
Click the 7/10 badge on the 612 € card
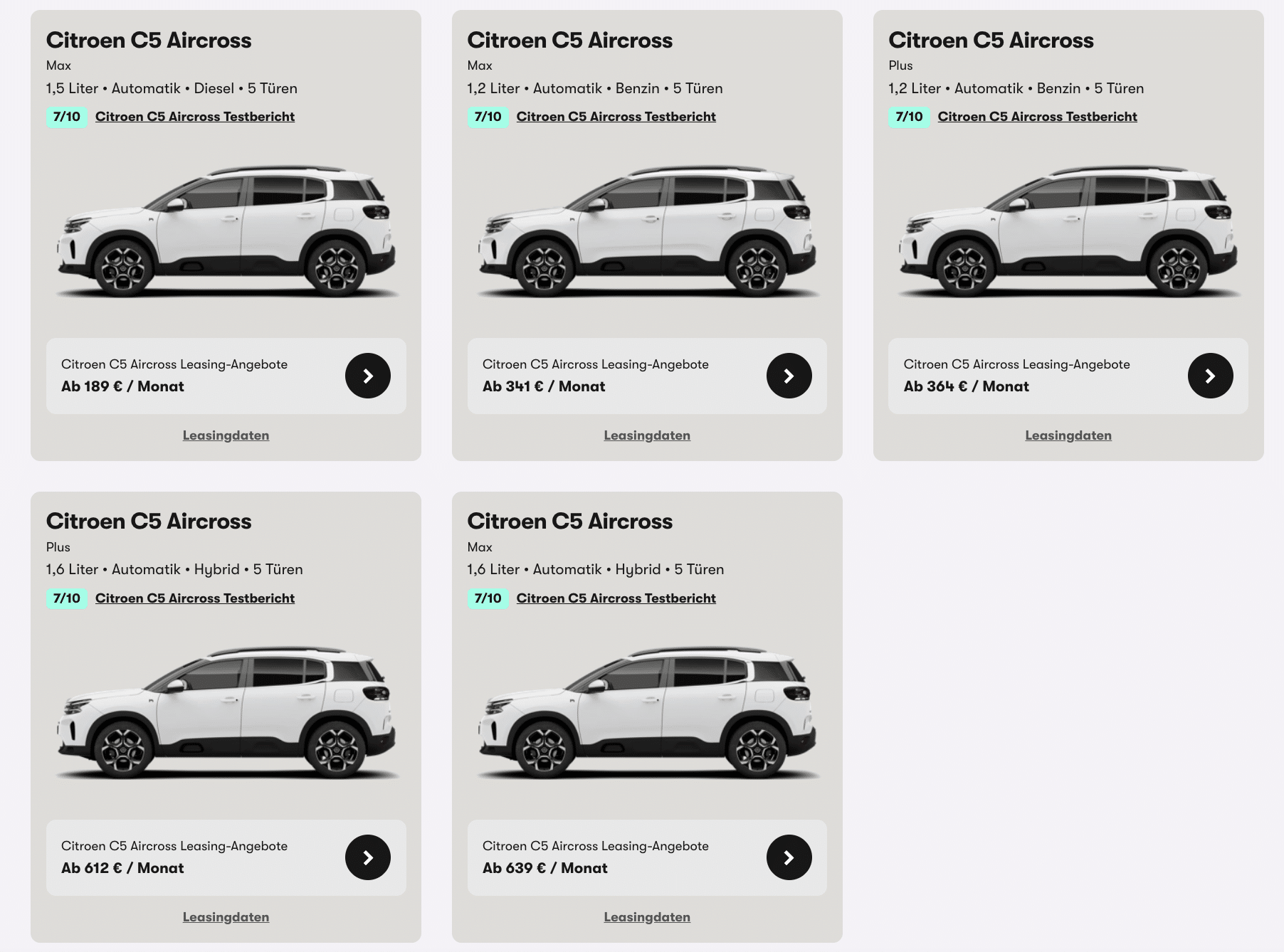[x=67, y=598]
